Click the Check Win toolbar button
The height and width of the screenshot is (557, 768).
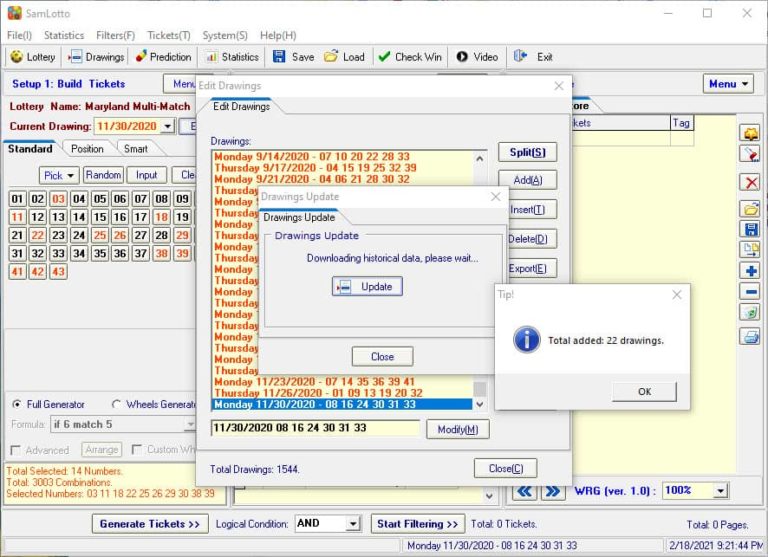[x=409, y=57]
